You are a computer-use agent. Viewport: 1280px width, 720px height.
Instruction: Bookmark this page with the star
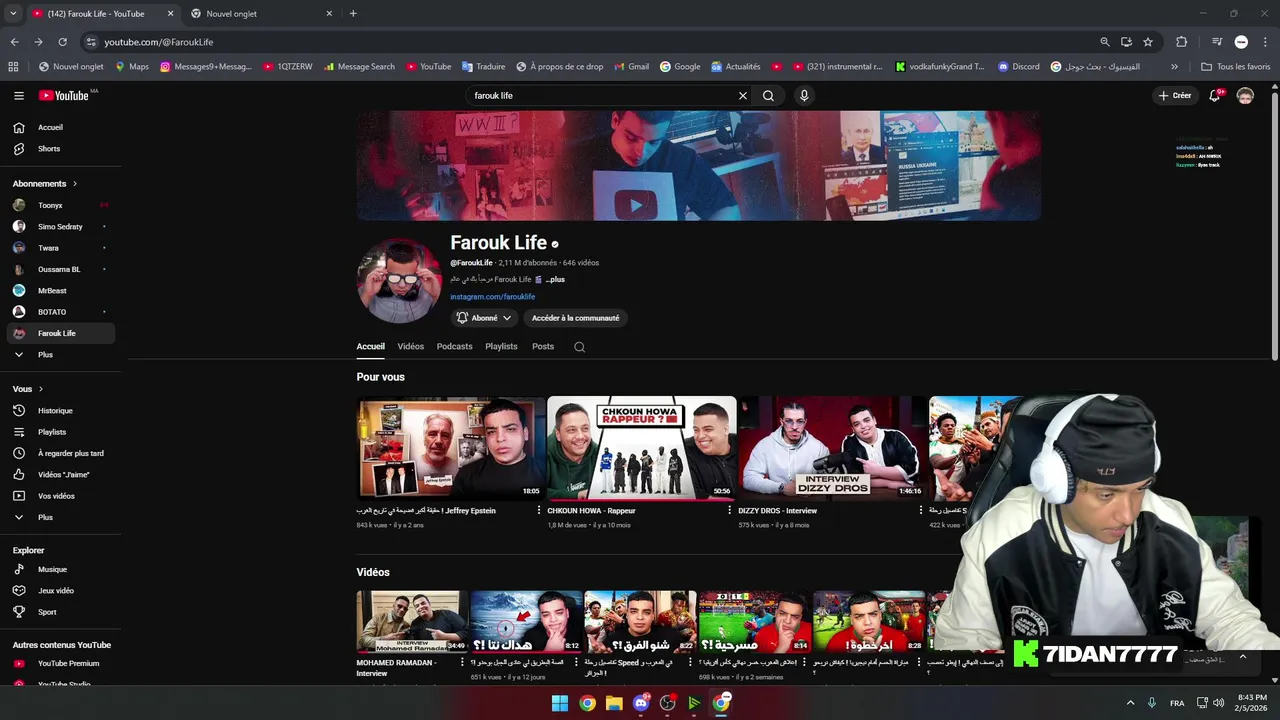click(x=1148, y=42)
